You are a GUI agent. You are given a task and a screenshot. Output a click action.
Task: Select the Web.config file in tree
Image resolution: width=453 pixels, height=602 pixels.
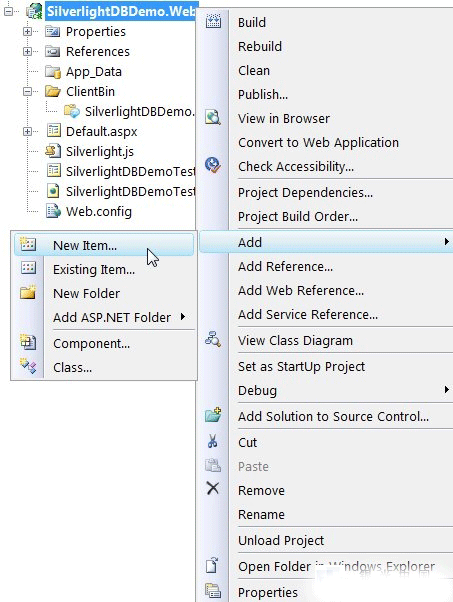(99, 212)
